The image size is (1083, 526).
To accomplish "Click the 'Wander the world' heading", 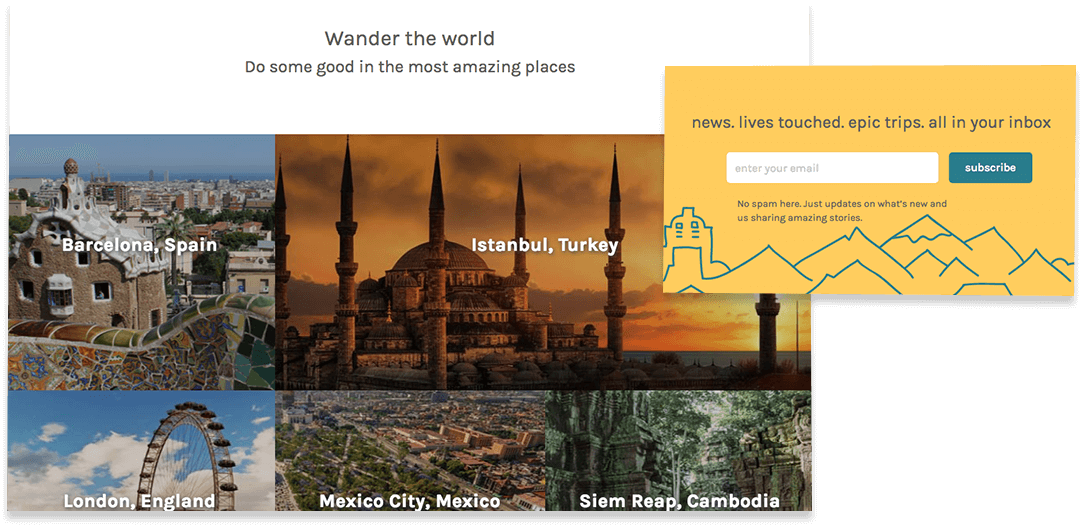I will (x=410, y=38).
